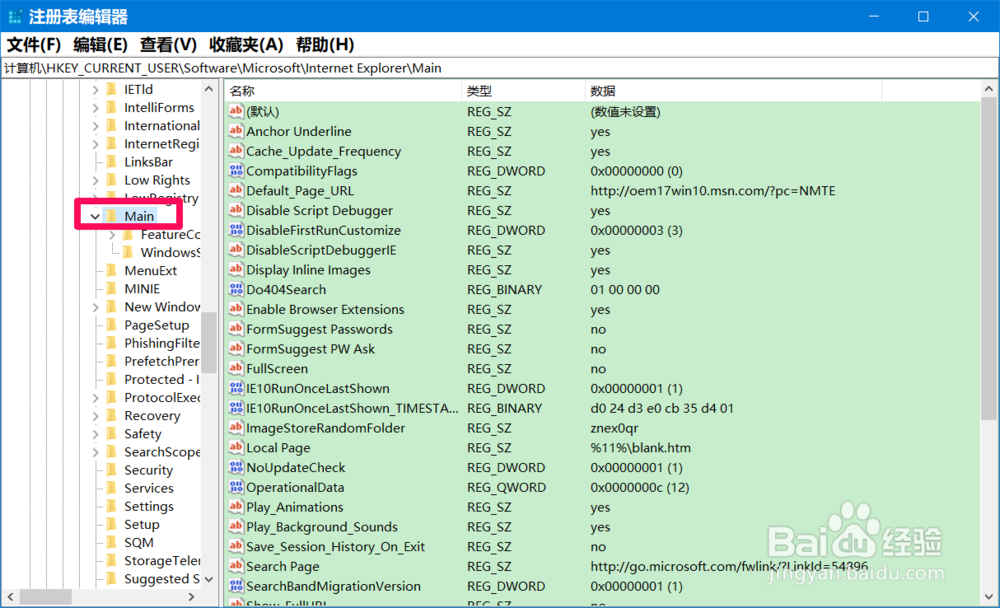Expand the Safety key
The width and height of the screenshot is (1000, 608).
pos(95,434)
